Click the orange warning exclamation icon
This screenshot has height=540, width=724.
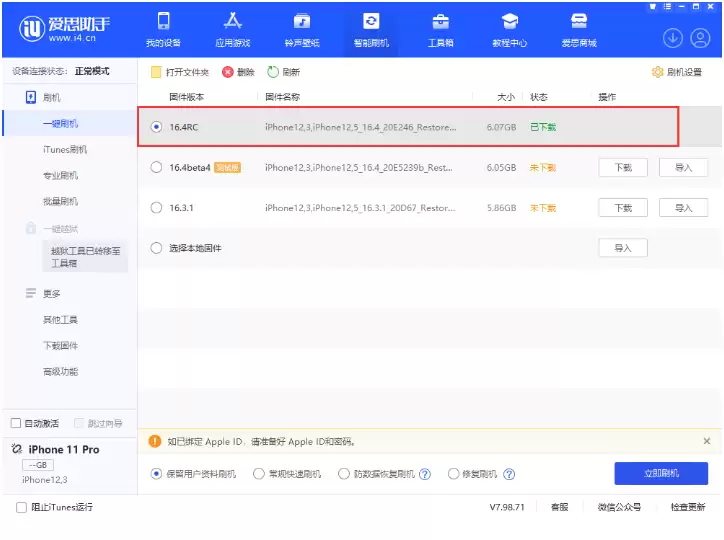(x=155, y=441)
